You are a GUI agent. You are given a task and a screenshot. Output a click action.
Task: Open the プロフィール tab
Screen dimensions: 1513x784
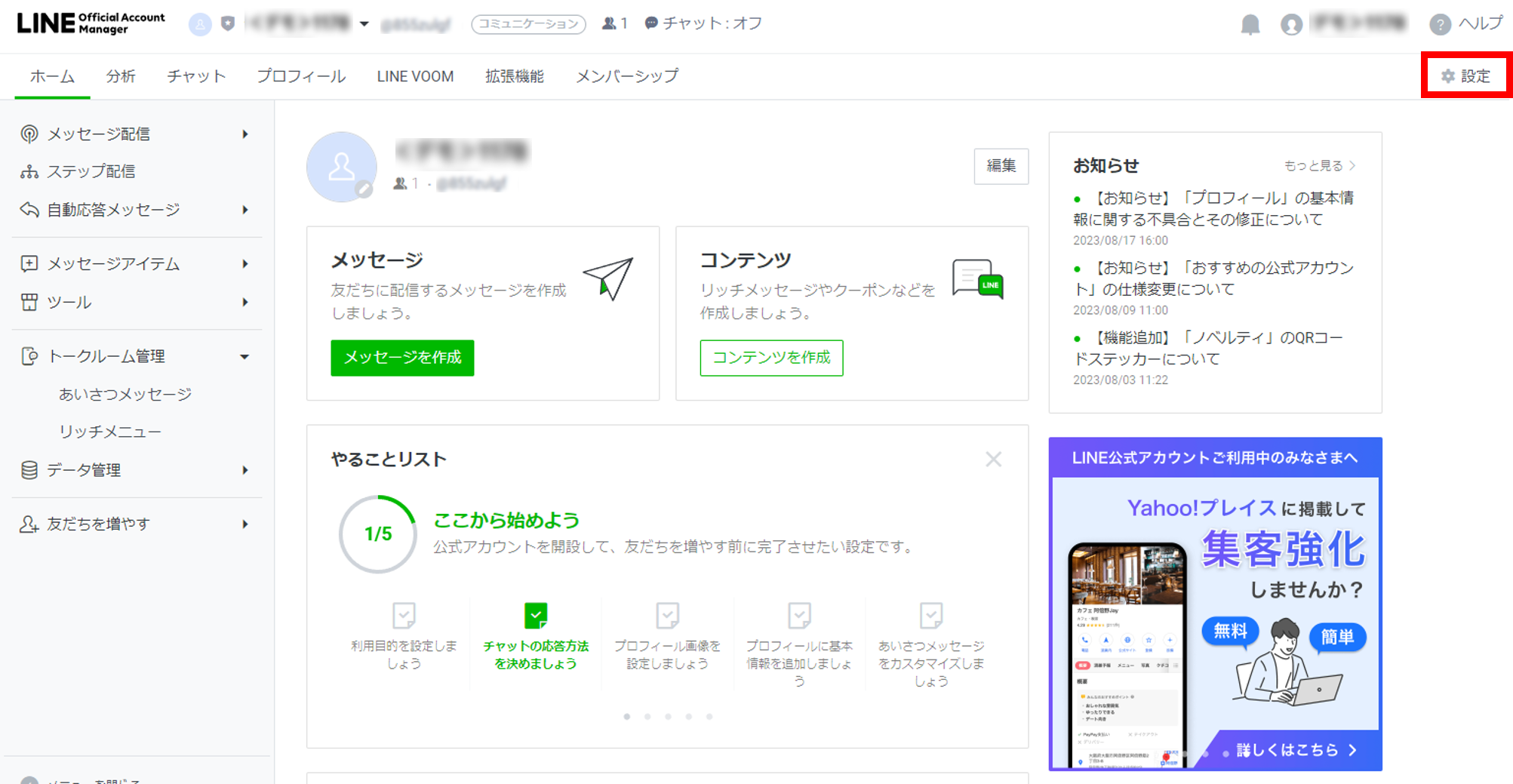click(301, 76)
